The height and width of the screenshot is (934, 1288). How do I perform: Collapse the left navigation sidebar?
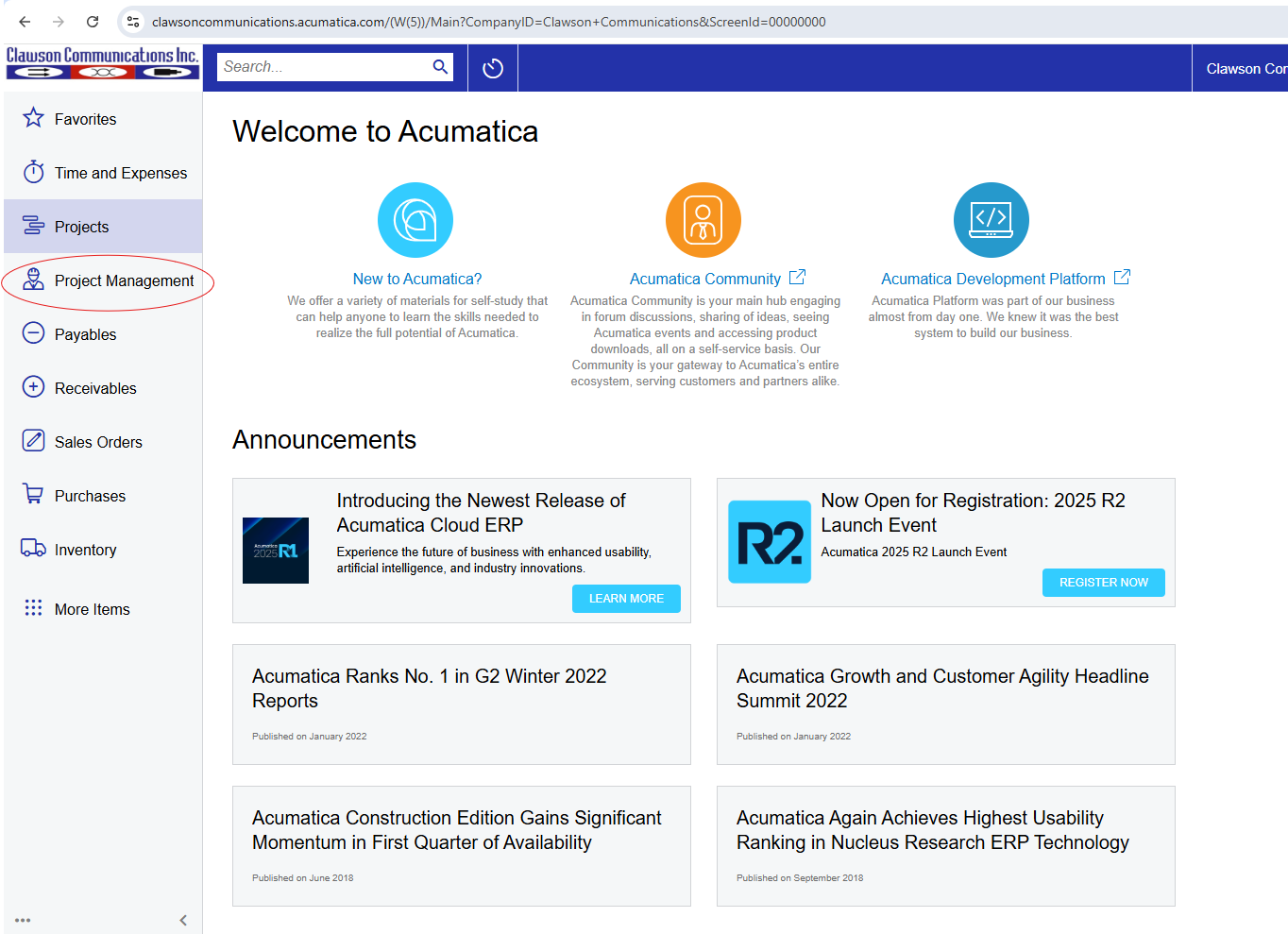[x=183, y=920]
